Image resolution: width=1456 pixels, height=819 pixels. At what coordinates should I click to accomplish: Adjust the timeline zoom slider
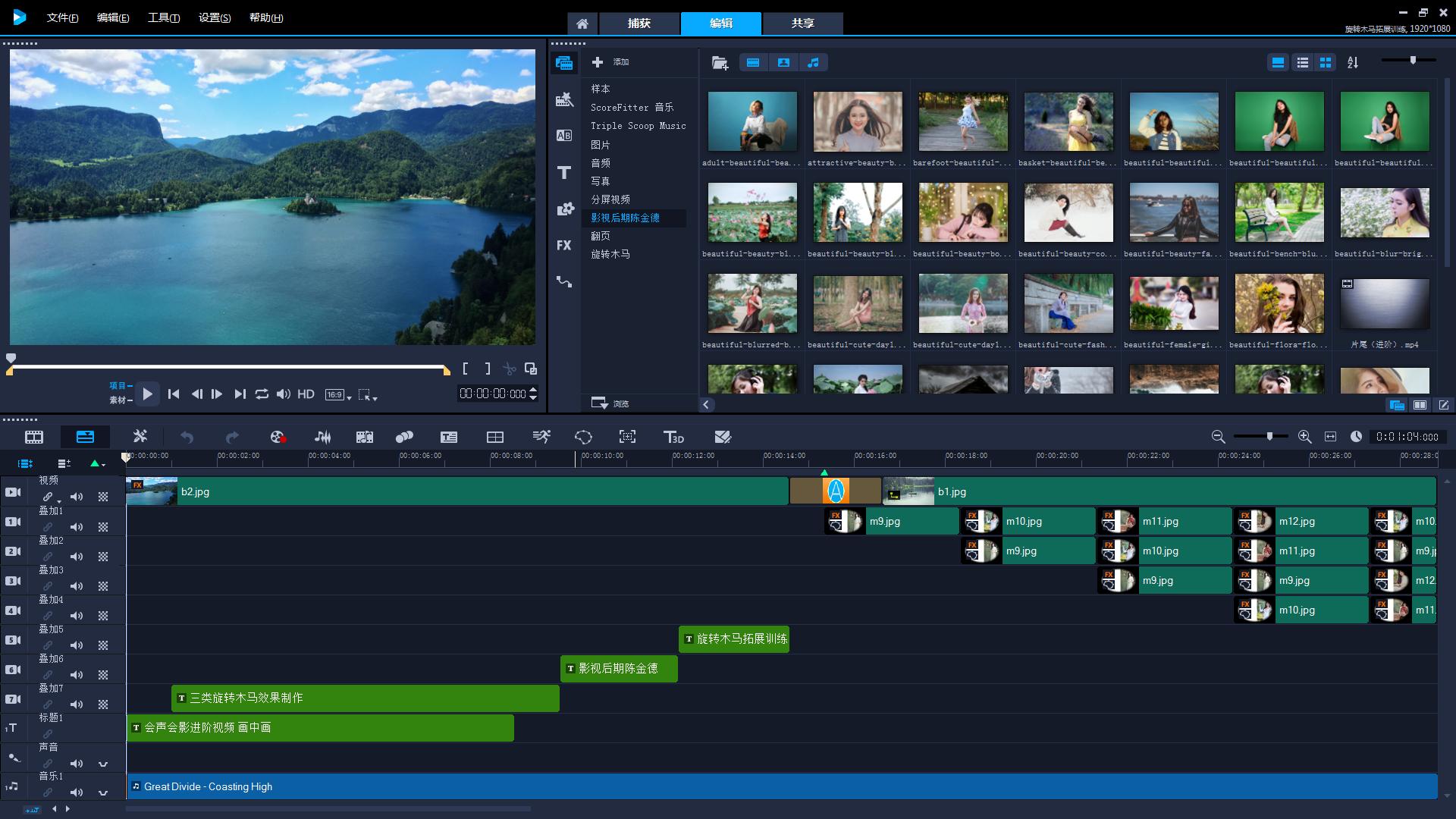[x=1269, y=436]
